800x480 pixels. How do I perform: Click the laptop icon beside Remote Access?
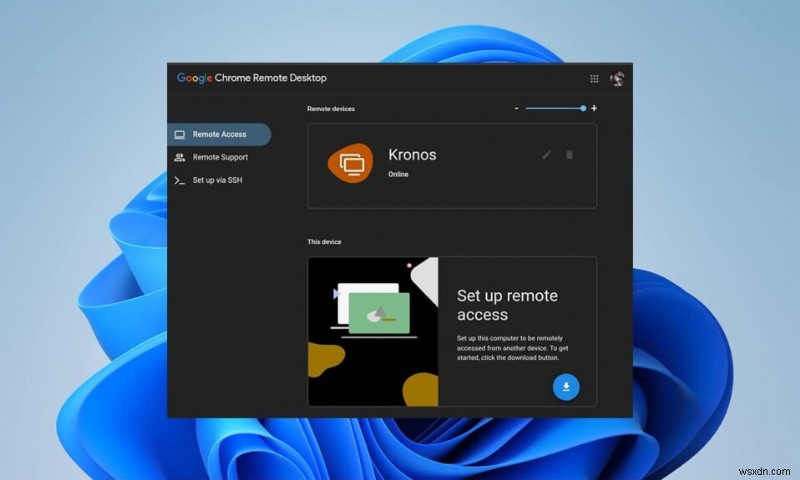point(180,135)
